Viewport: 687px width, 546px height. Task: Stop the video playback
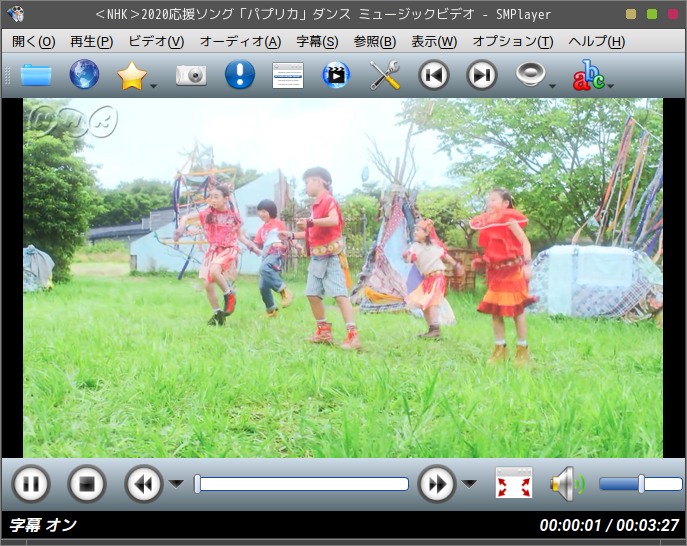[87, 484]
